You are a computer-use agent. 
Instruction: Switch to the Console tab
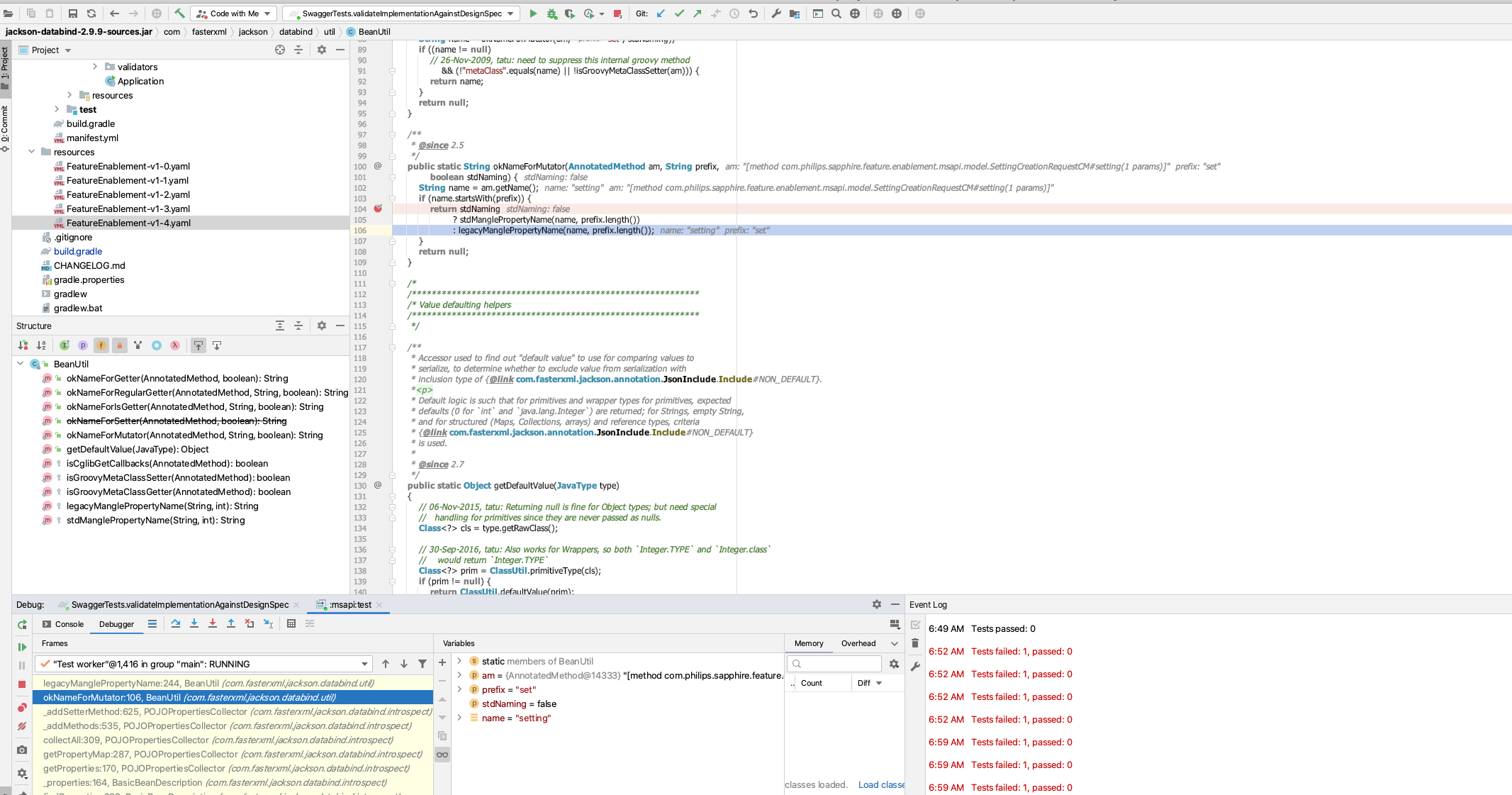point(69,624)
